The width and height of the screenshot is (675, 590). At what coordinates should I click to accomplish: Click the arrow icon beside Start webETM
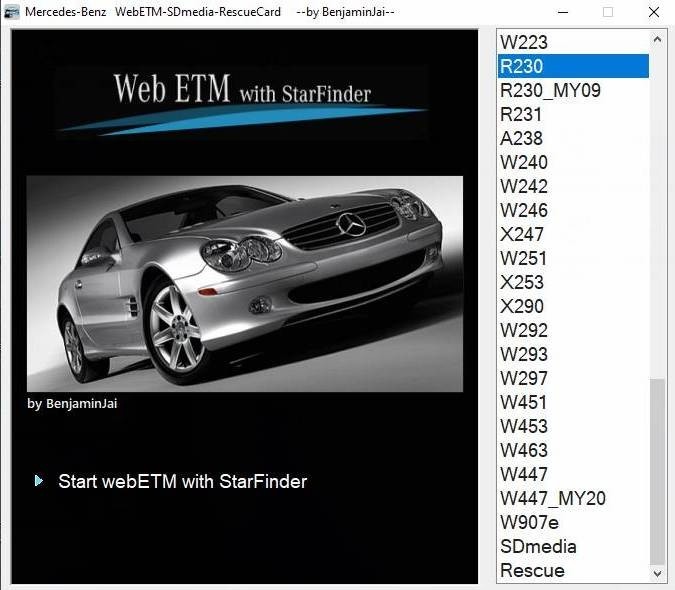39,481
